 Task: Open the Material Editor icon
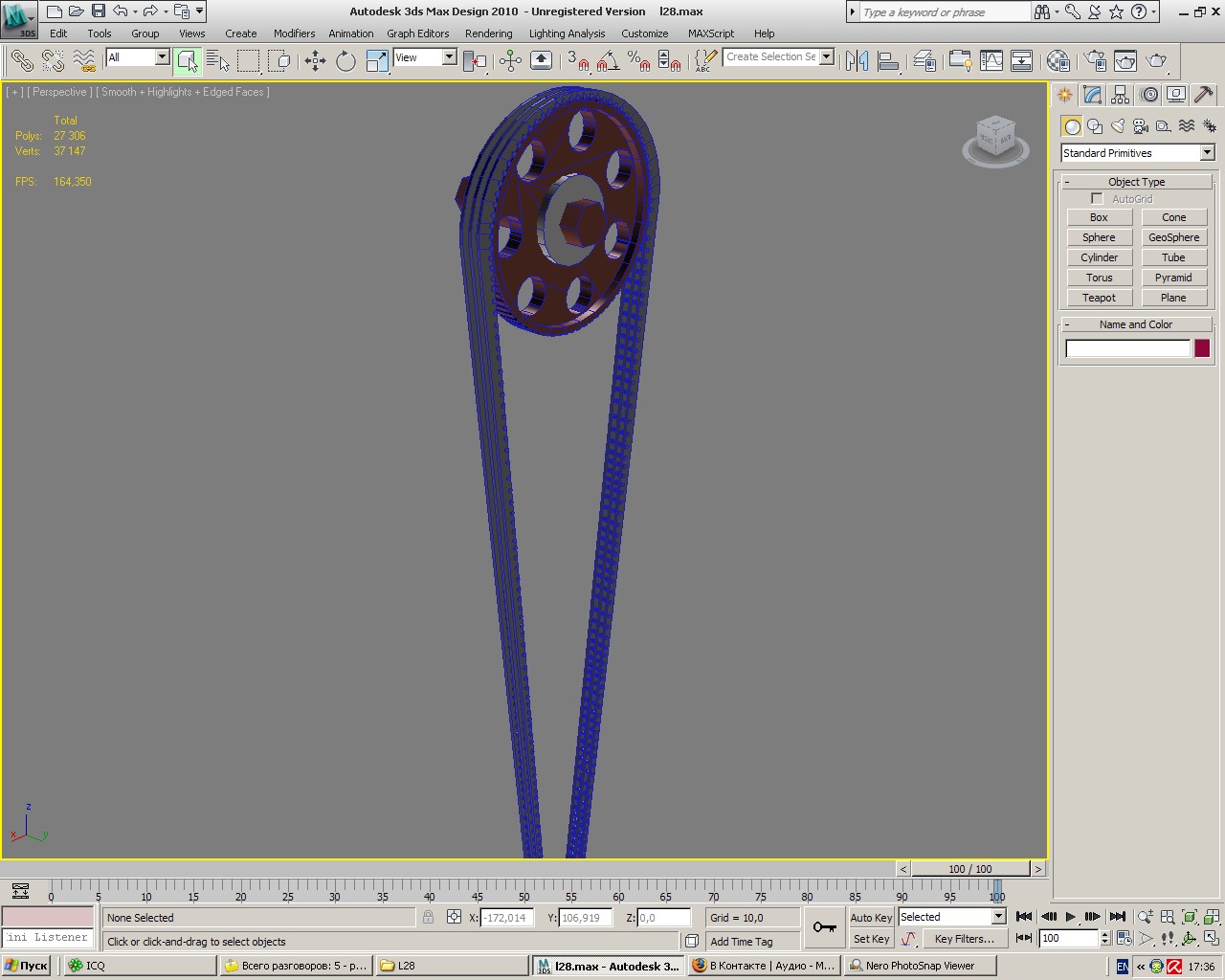click(x=1058, y=61)
